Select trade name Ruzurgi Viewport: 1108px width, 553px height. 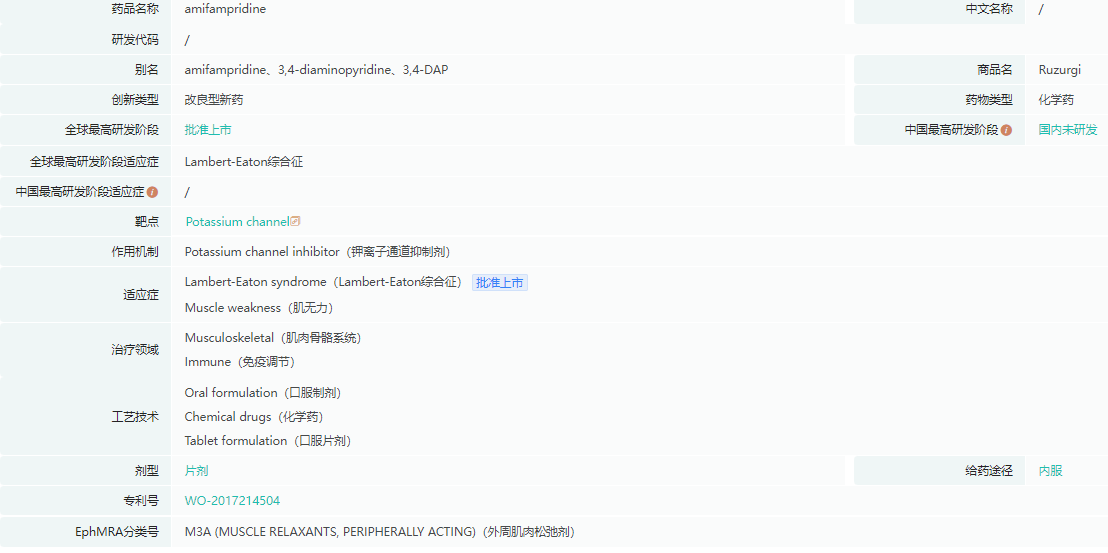1059,70
